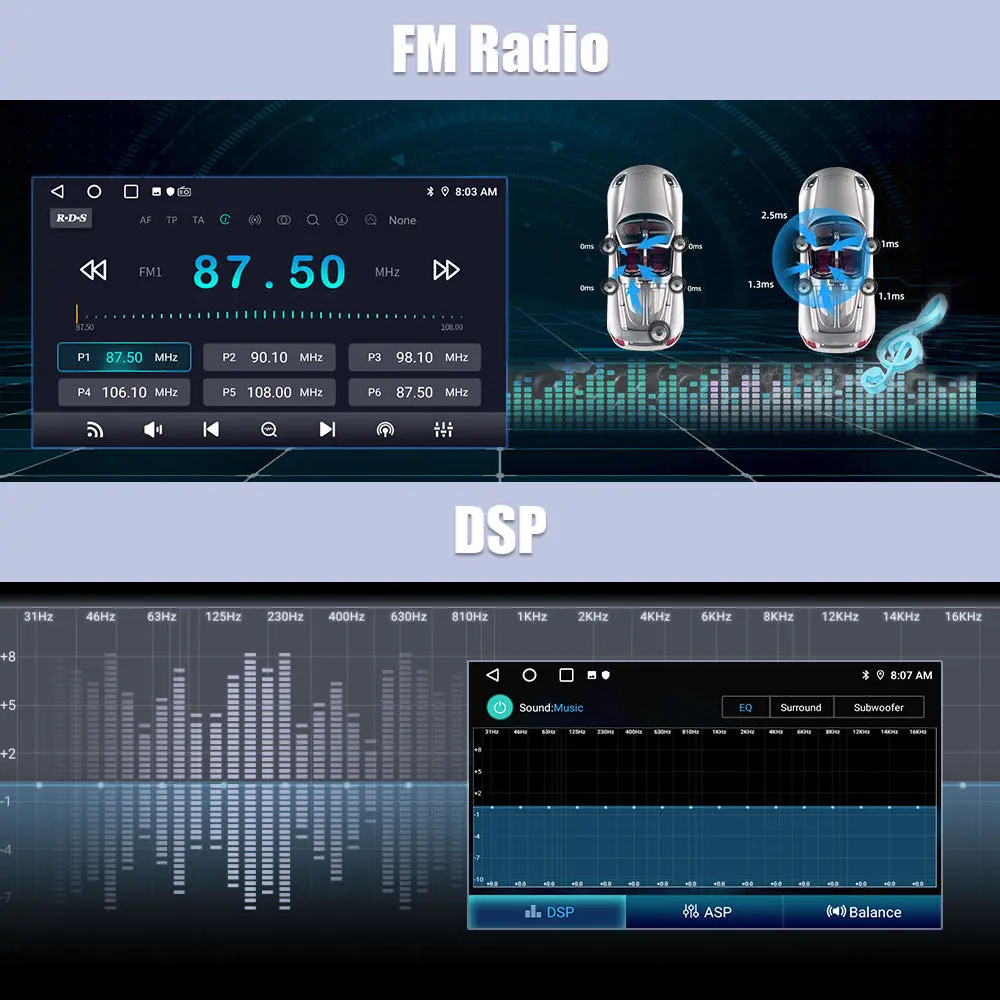Tap the broadcast antenna icon in radio toolbar
Viewport: 1000px width, 1000px height.
(x=385, y=429)
